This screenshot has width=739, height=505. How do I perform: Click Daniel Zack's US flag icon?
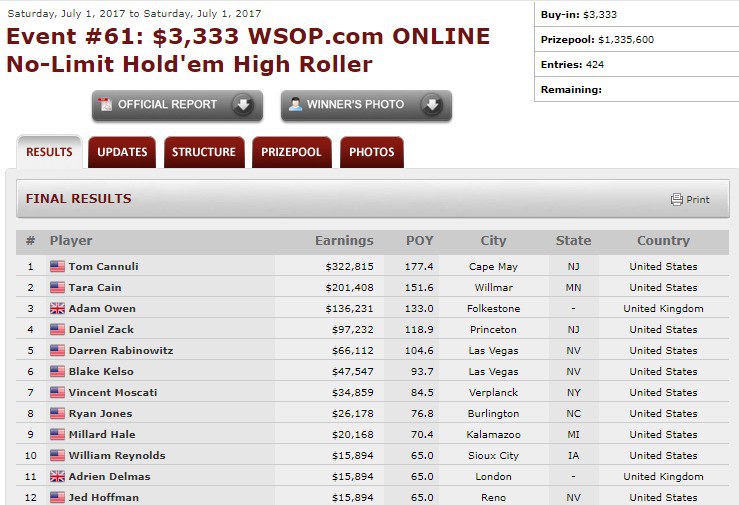point(57,329)
